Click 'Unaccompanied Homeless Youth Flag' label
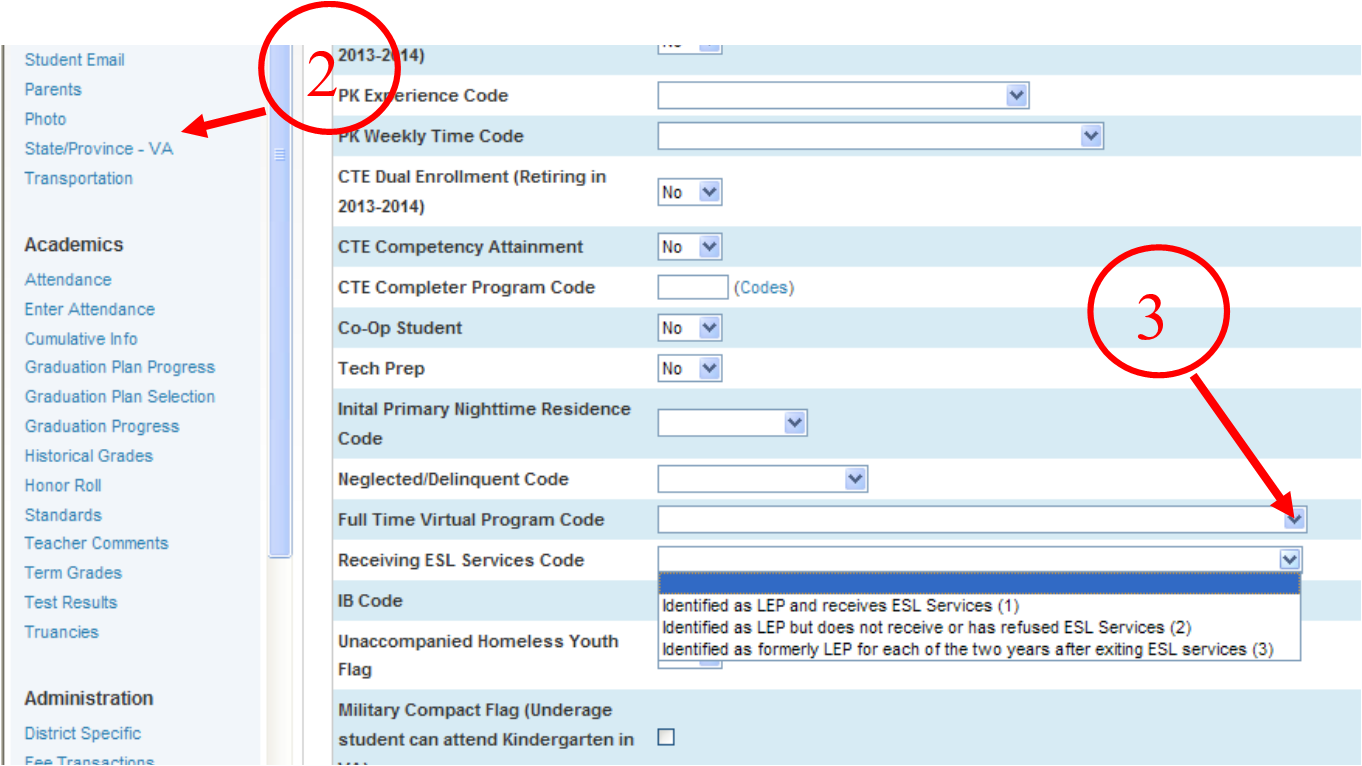 pos(478,655)
